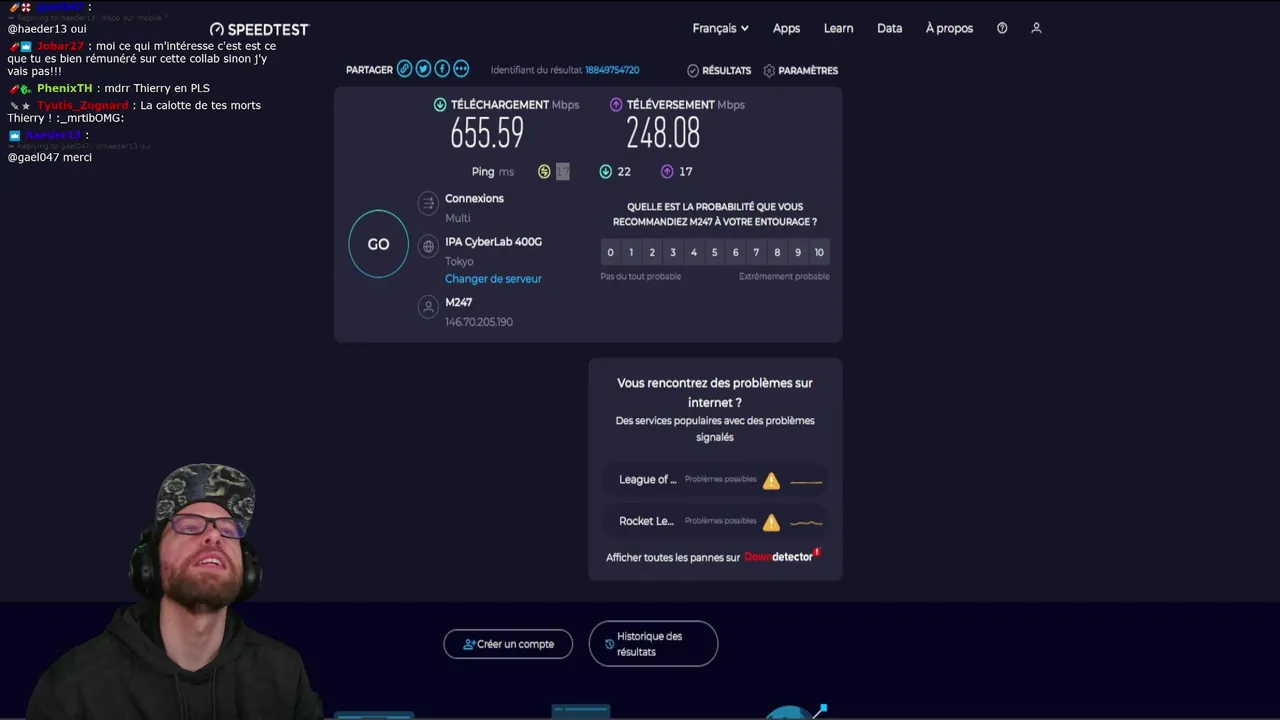Rate recommendation score 0

610,252
